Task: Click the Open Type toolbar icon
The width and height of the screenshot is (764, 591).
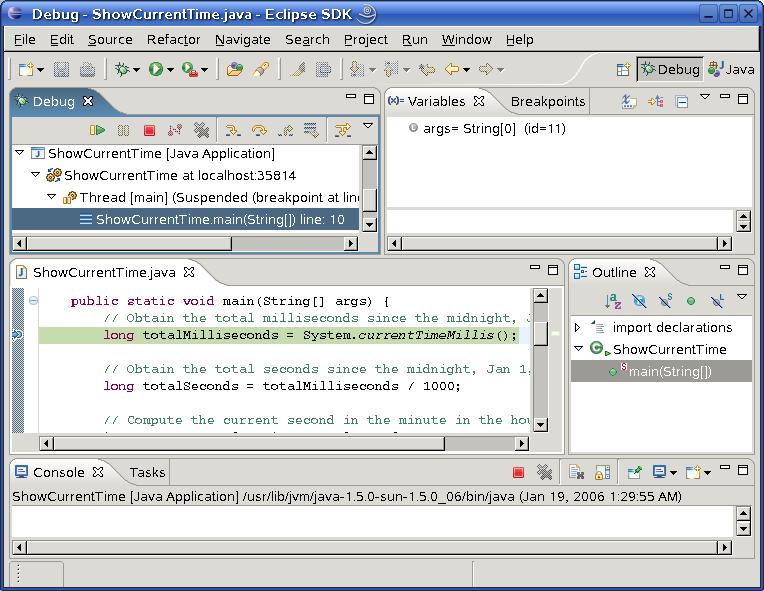Action: click(235, 70)
